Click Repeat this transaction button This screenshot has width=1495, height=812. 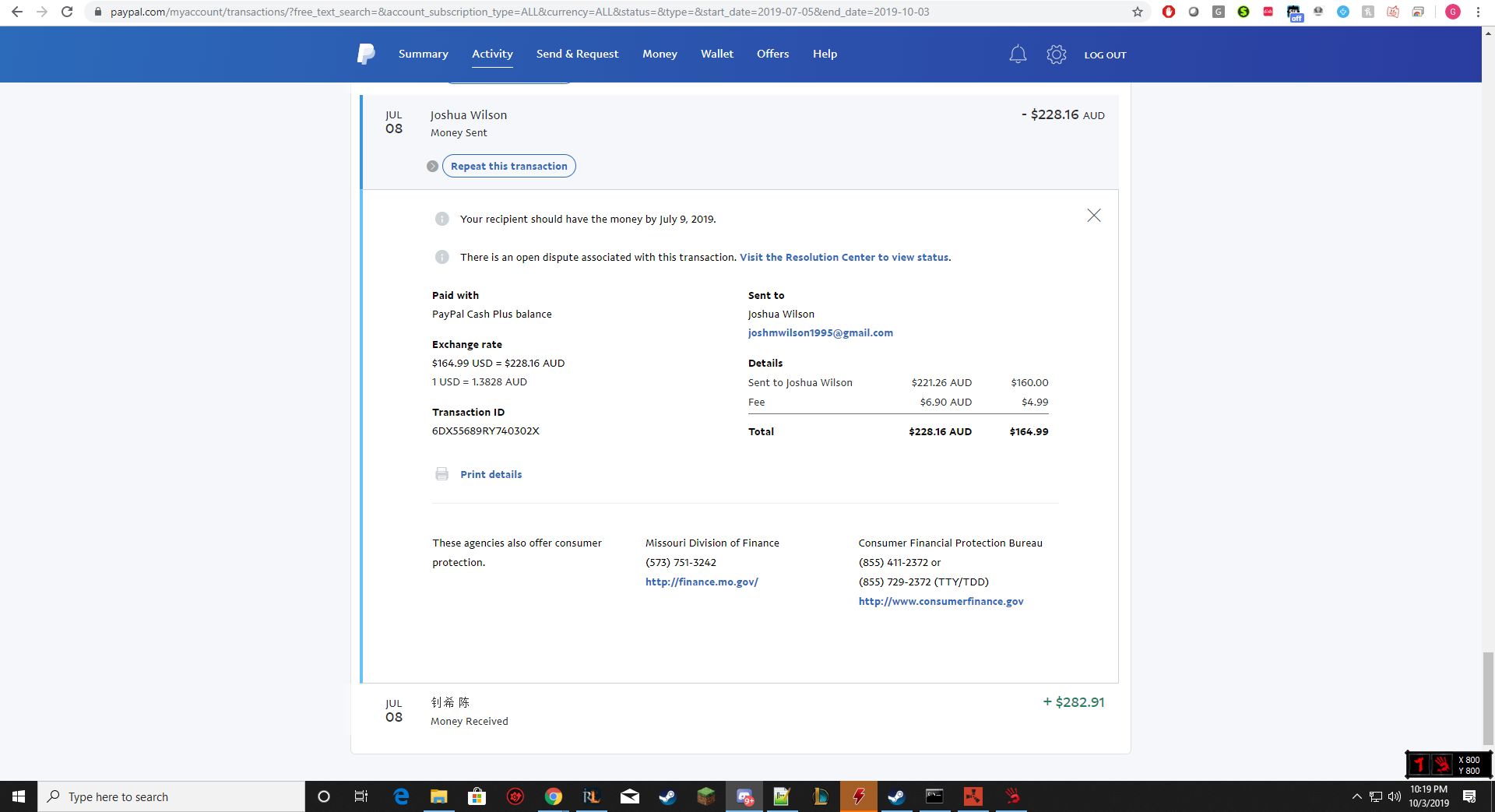tap(509, 166)
